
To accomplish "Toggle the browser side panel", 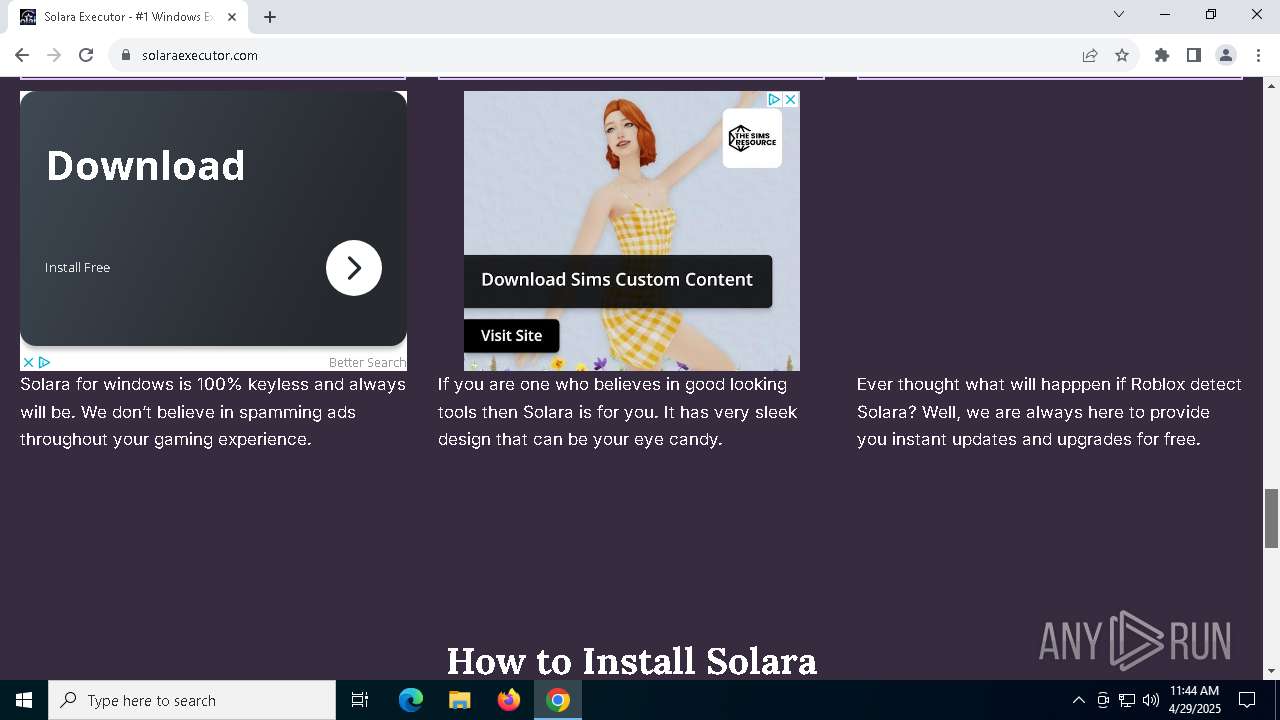I will (x=1194, y=55).
